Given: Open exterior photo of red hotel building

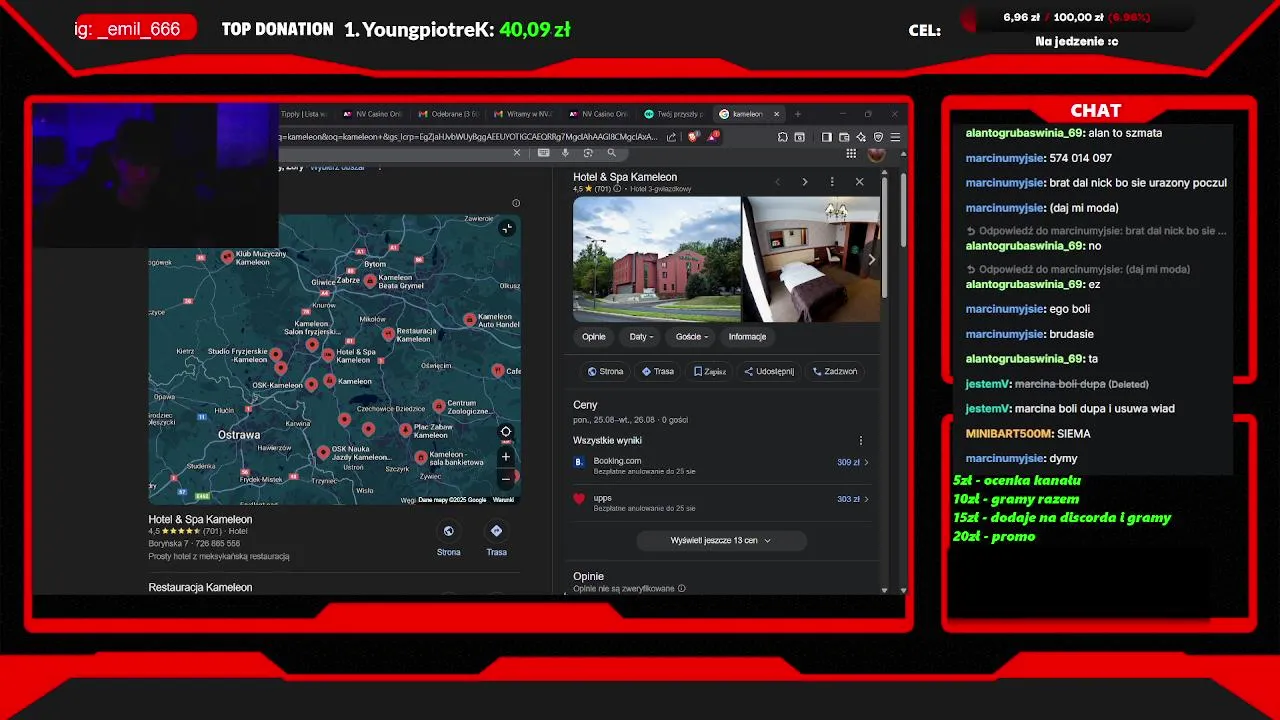Looking at the screenshot, I should point(656,259).
